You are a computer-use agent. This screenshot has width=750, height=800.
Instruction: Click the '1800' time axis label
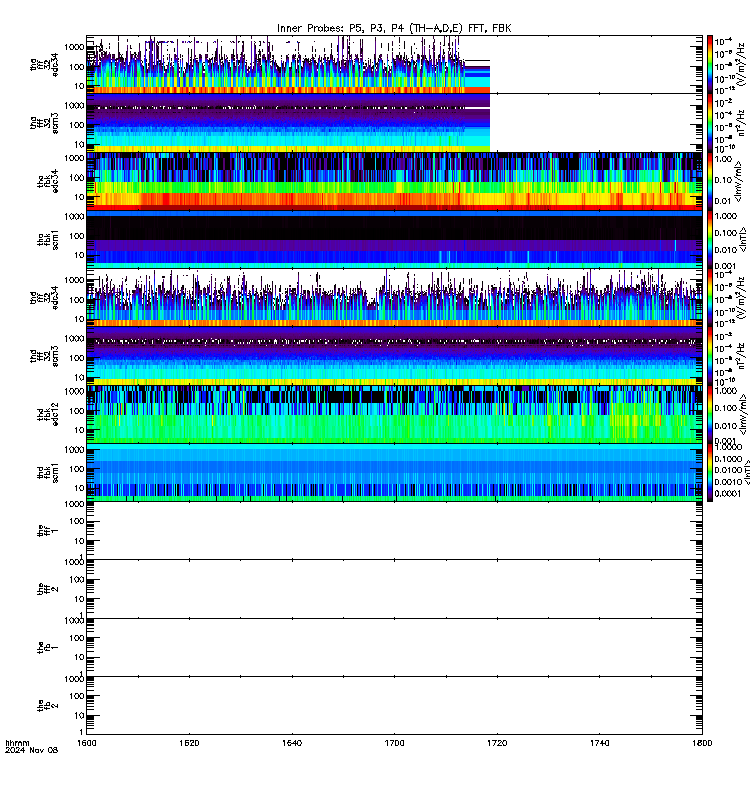pos(702,743)
